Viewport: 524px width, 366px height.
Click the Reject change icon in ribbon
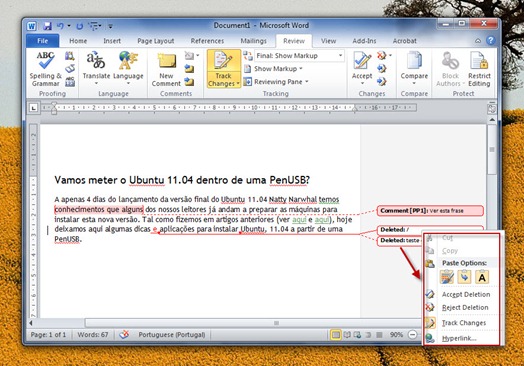(381, 55)
